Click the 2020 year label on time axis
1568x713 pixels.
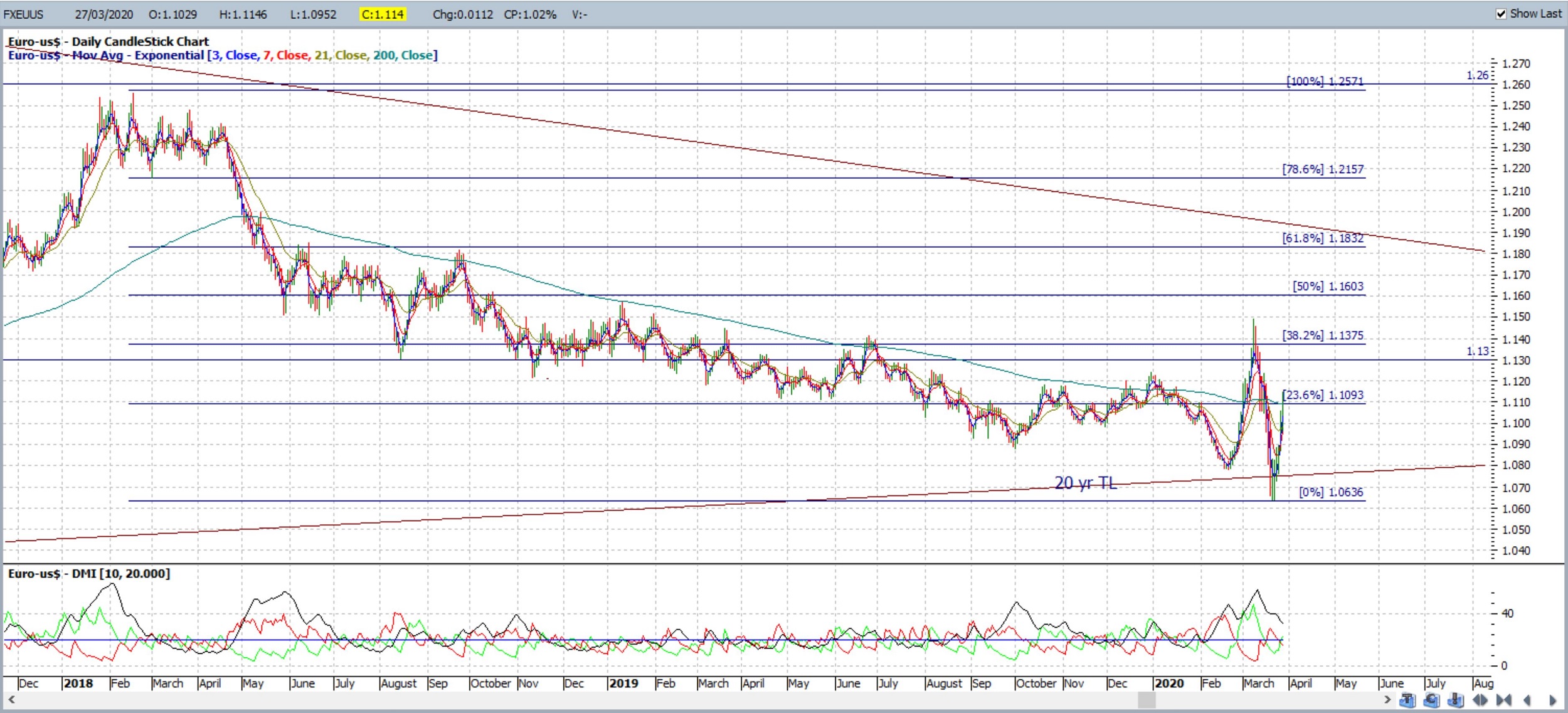click(1170, 683)
